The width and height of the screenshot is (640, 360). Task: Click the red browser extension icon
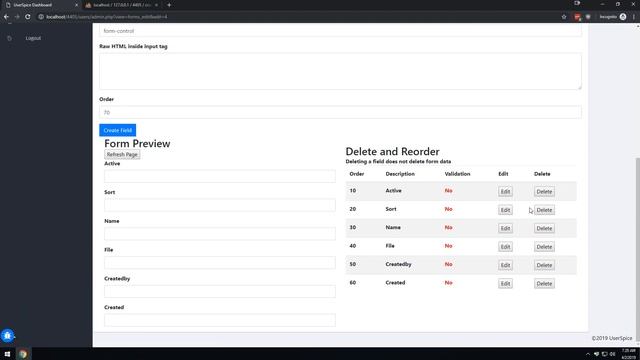pyautogui.click(x=577, y=17)
